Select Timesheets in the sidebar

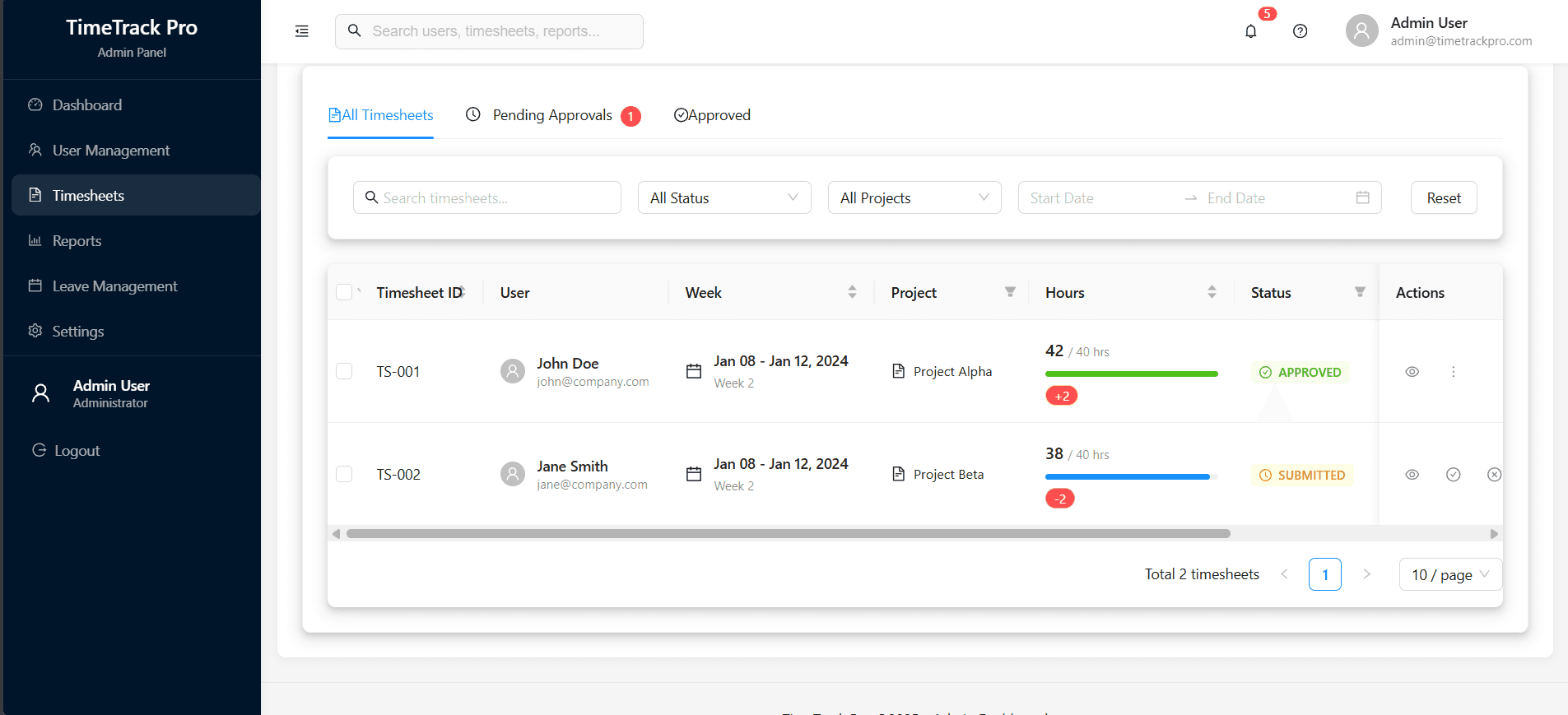136,195
